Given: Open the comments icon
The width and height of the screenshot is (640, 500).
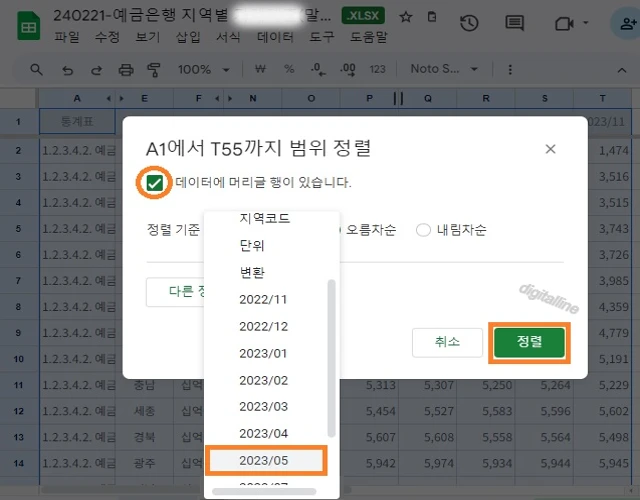Looking at the screenshot, I should [x=514, y=23].
